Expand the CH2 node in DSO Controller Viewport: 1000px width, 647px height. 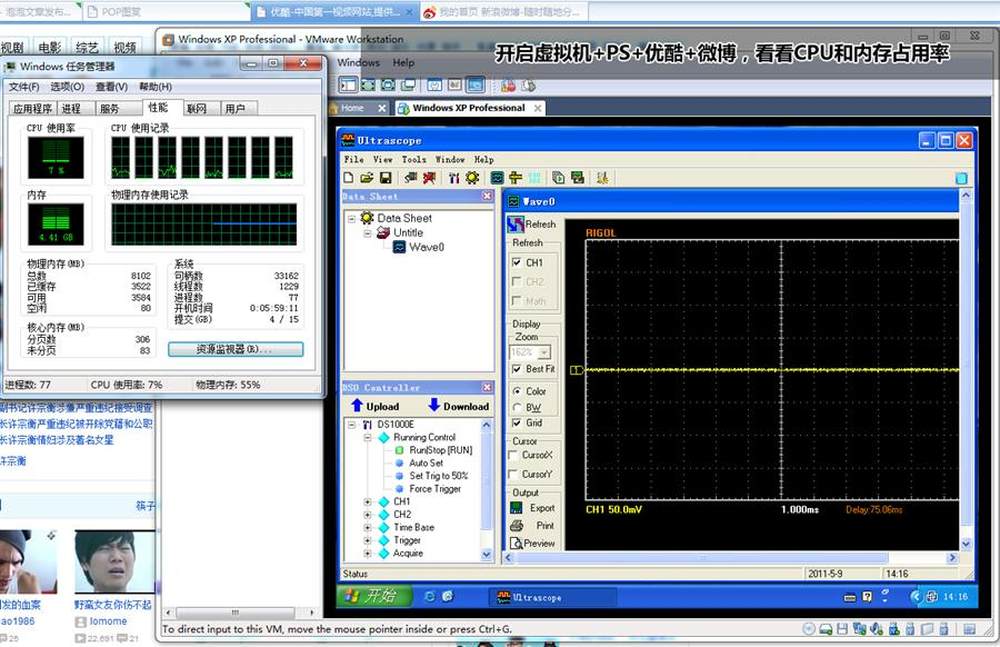(367, 514)
